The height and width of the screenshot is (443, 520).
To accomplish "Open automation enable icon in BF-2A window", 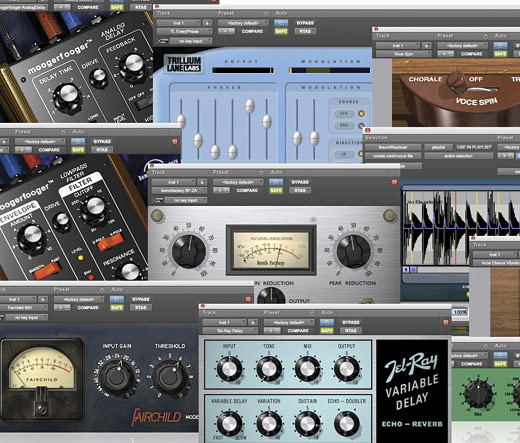I will point(276,182).
